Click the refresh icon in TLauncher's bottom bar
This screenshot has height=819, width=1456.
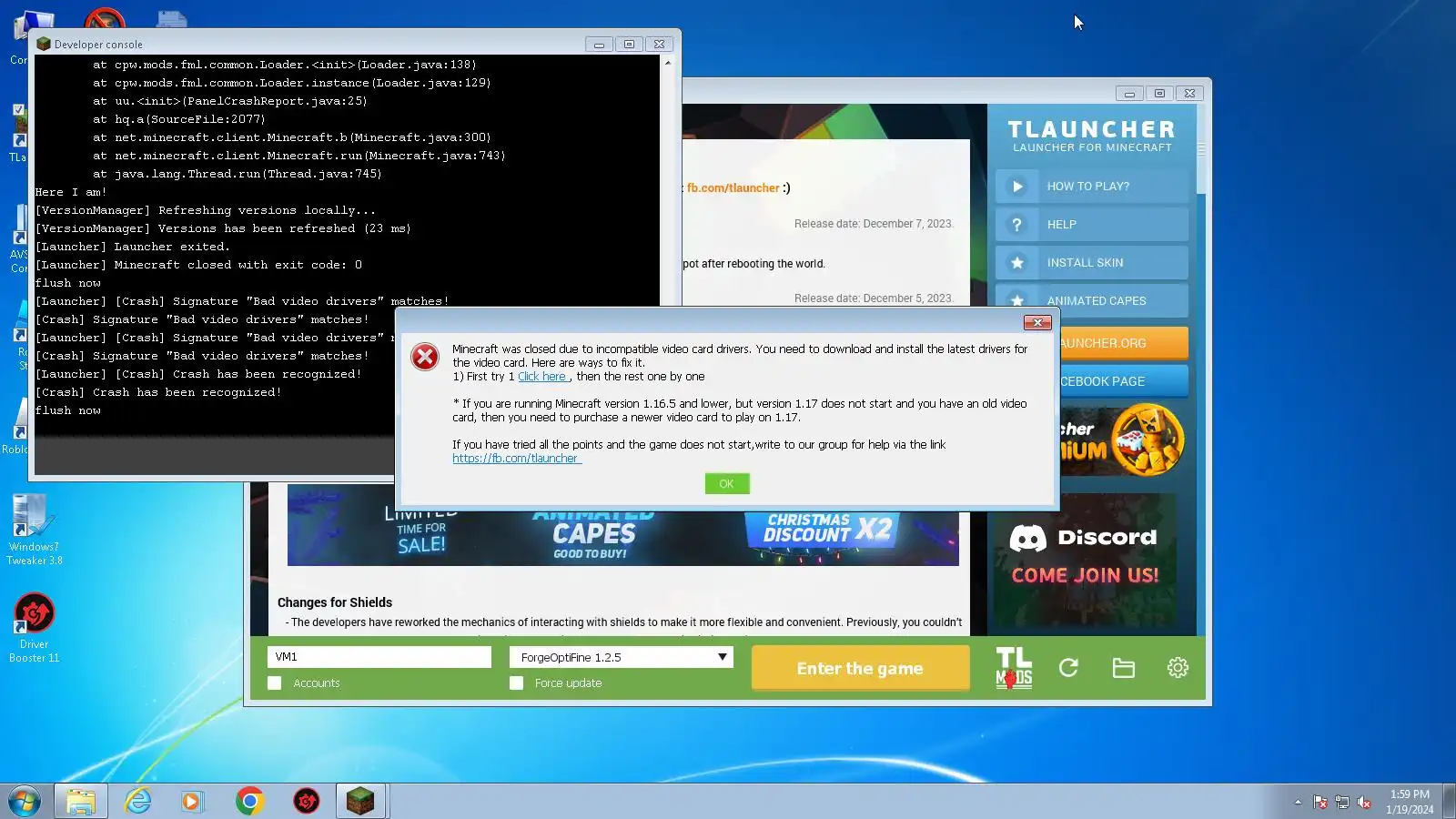click(1069, 668)
